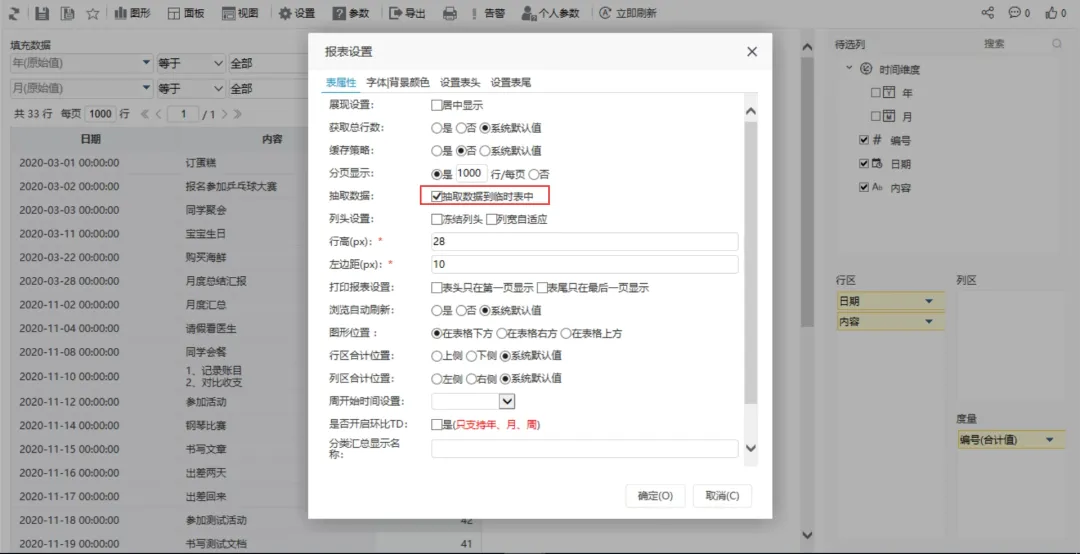Check the 年 field under 时间维度
The width and height of the screenshot is (1080, 554).
pyautogui.click(x=875, y=92)
